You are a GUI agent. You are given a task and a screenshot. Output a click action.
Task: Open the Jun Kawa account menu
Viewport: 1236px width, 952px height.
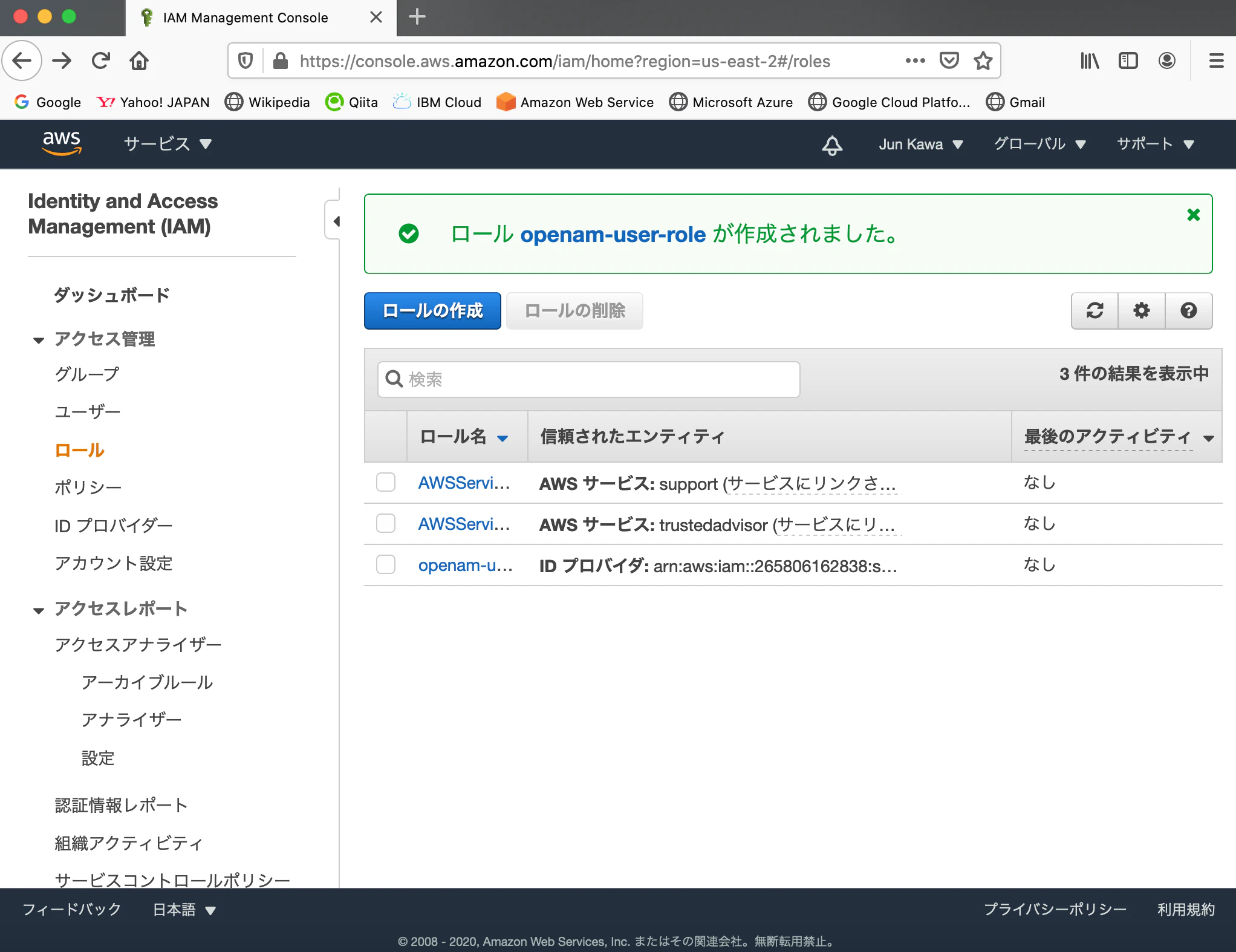(920, 145)
